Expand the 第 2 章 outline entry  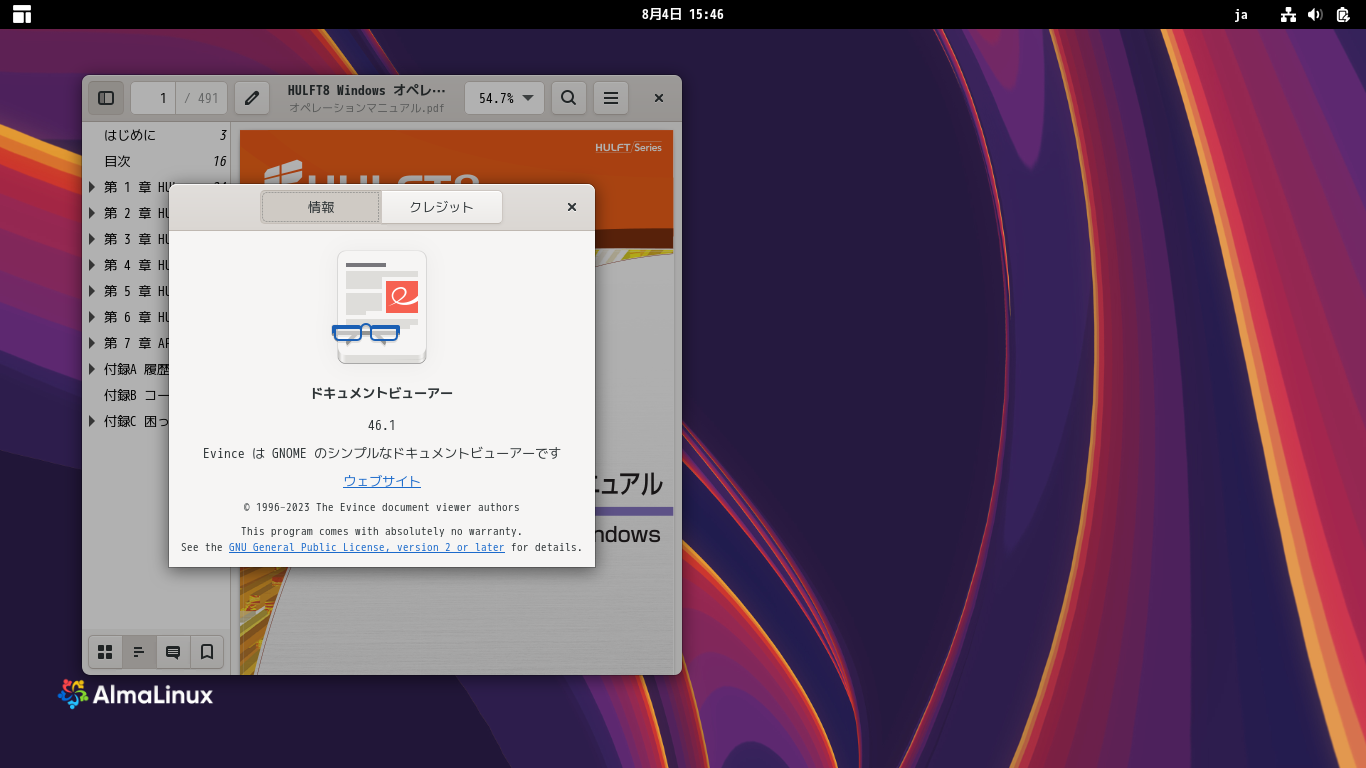click(93, 213)
